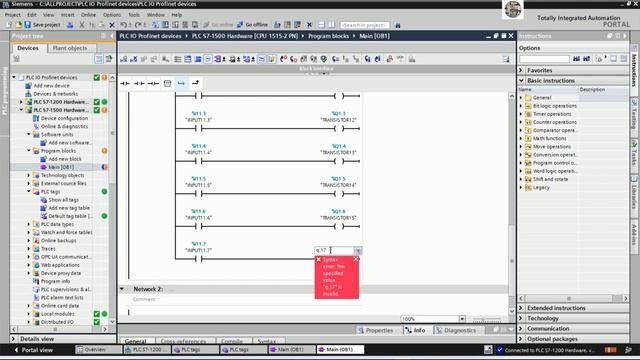
Task: Select the TRANSISTOR15 coil label
Action: coord(338,218)
